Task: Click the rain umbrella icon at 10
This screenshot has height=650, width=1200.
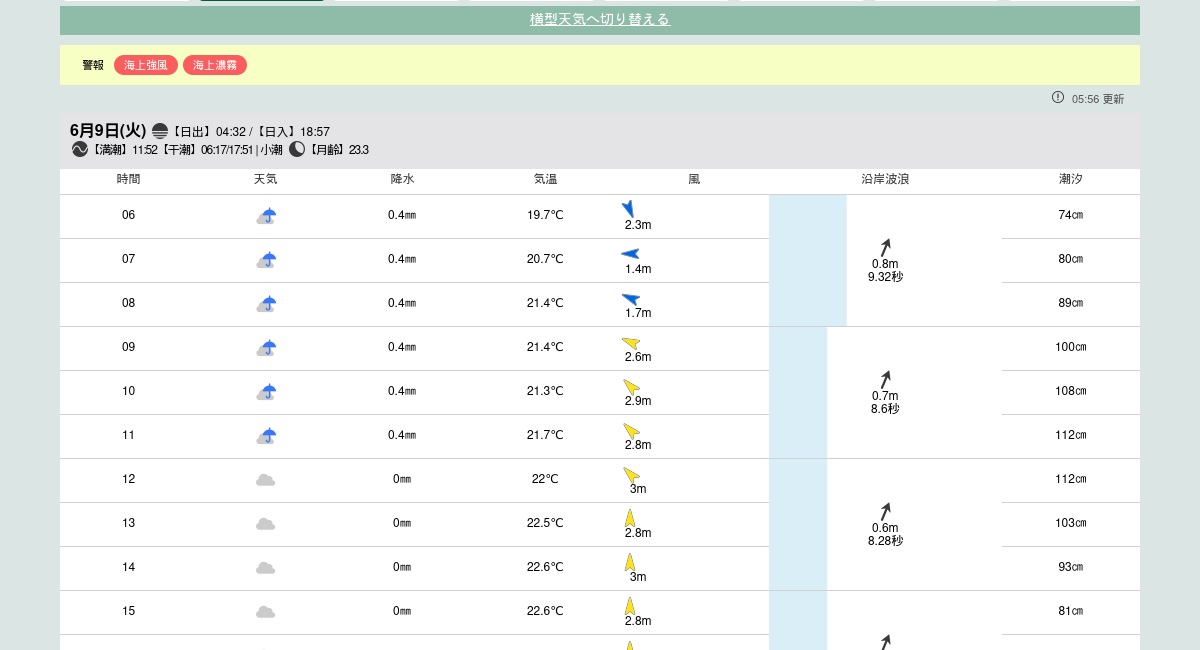Action: [266, 391]
